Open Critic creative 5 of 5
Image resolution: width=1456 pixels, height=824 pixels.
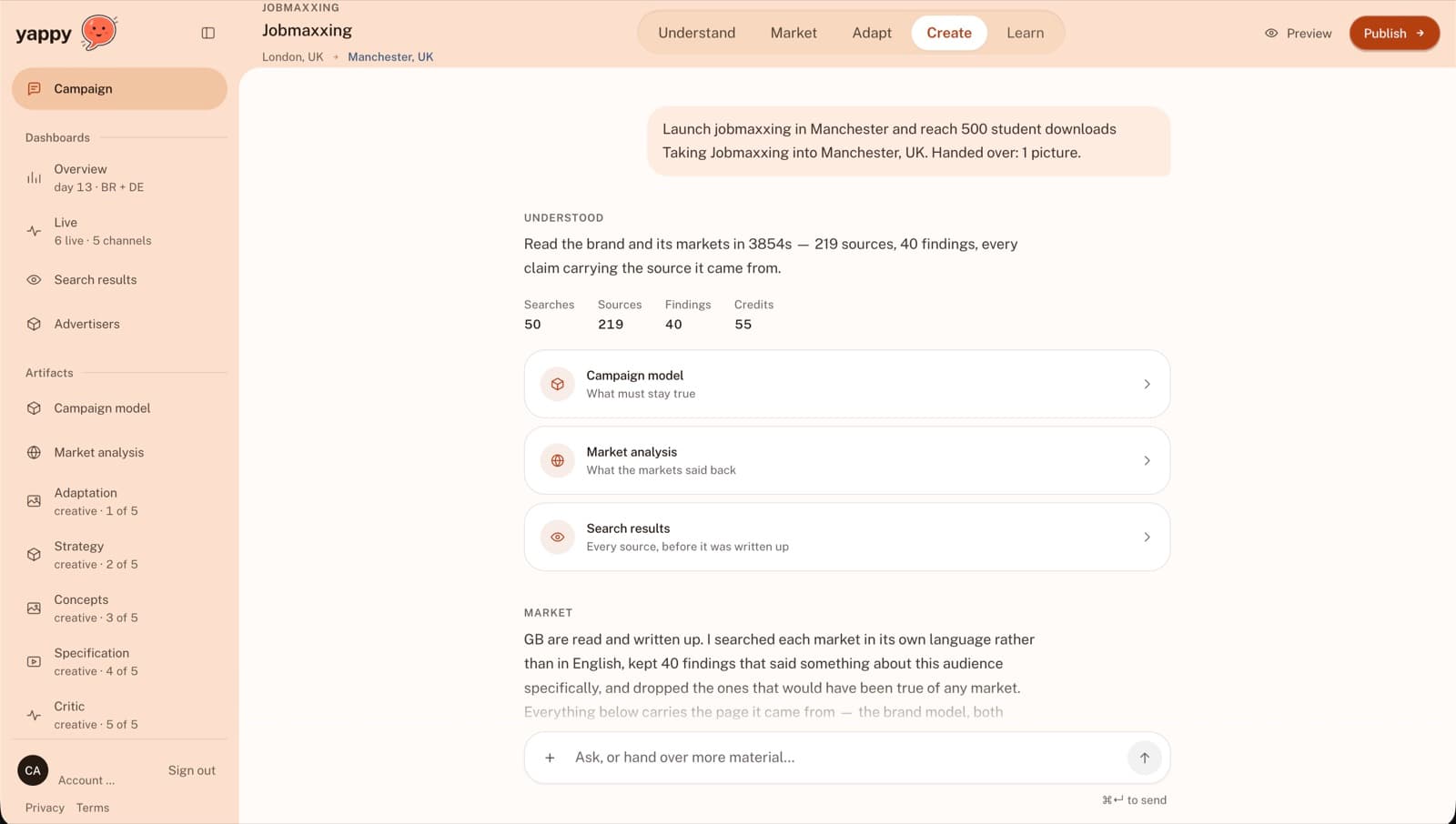119,715
